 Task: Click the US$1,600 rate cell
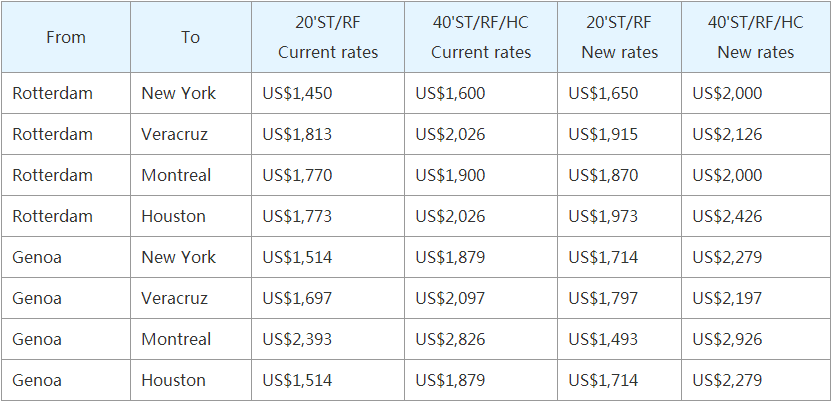(450, 93)
